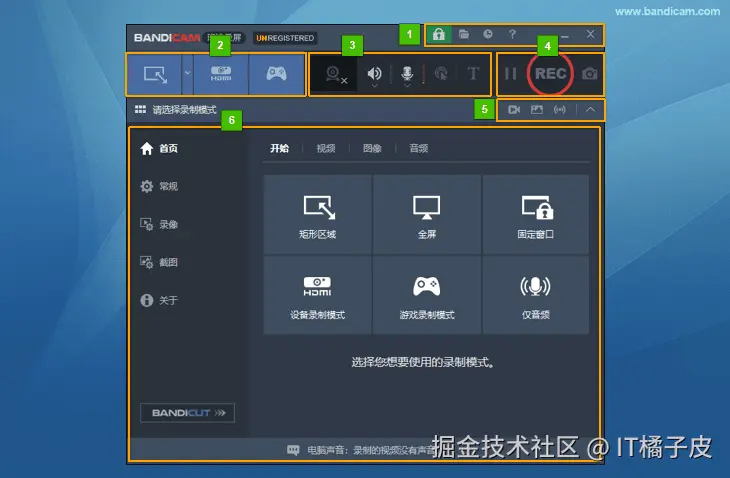Switch to the 开始 tab
The height and width of the screenshot is (478, 730).
pyautogui.click(x=279, y=148)
